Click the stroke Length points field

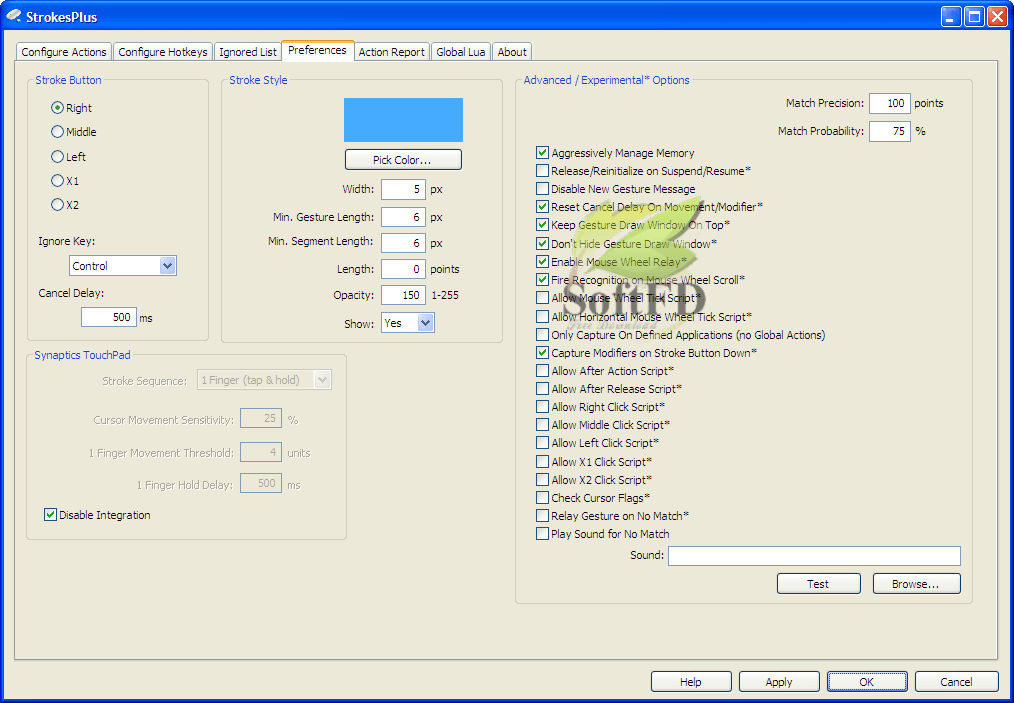(403, 269)
